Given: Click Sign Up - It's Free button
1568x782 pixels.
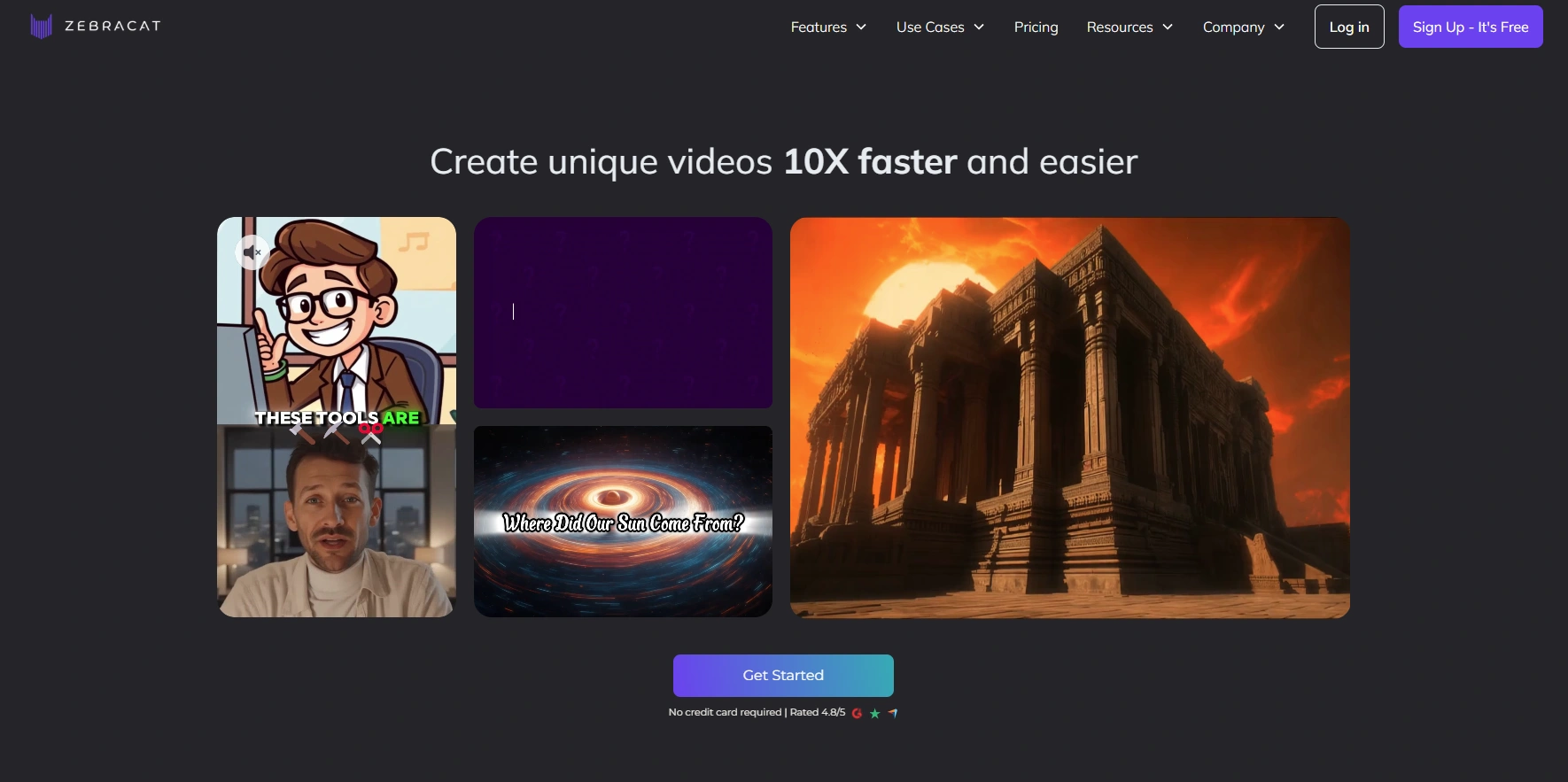Looking at the screenshot, I should coord(1471,27).
